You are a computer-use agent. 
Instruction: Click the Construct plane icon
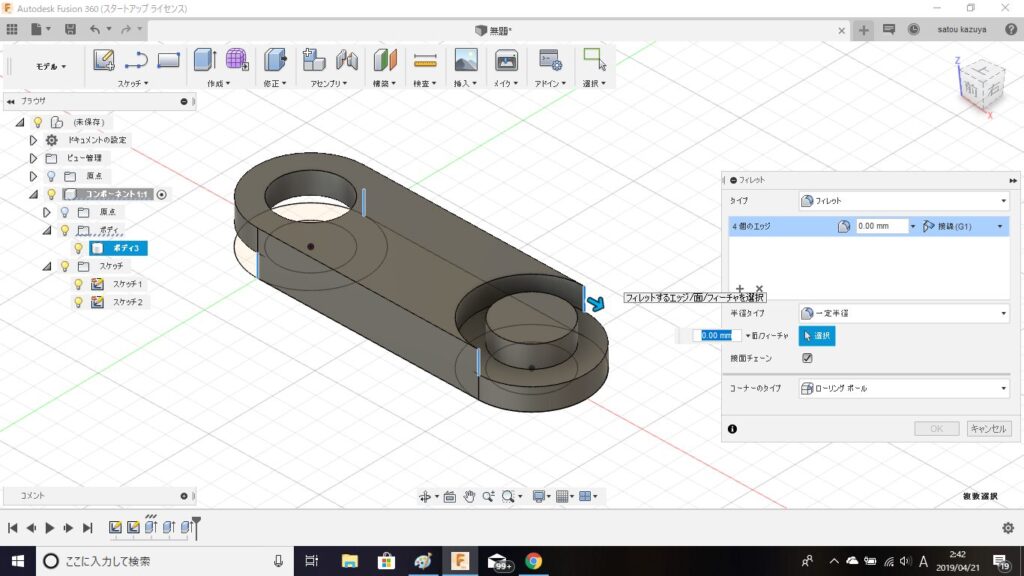click(x=385, y=60)
